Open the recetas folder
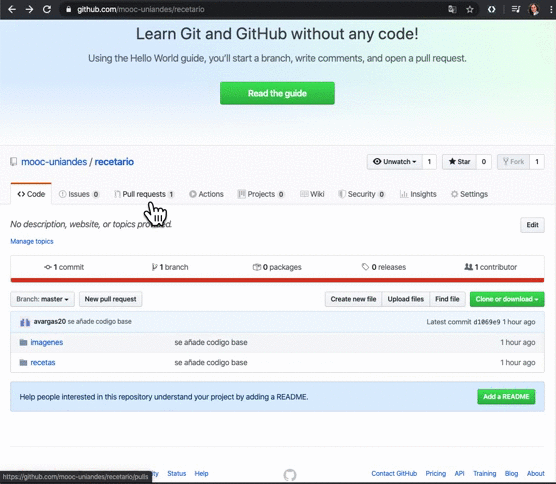Image resolution: width=556 pixels, height=484 pixels. 43,362
